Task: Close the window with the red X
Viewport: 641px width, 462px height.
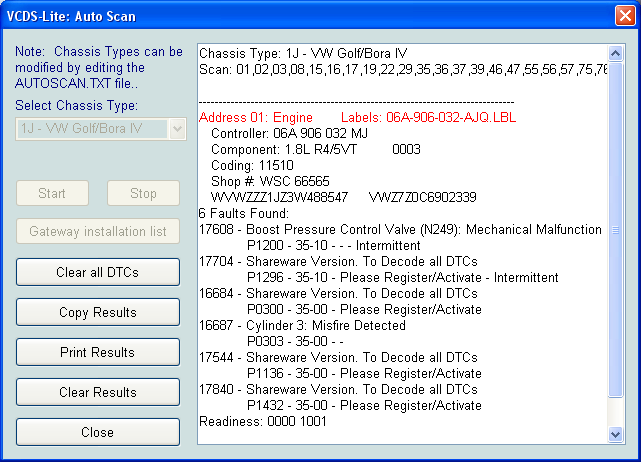Action: tap(625, 16)
